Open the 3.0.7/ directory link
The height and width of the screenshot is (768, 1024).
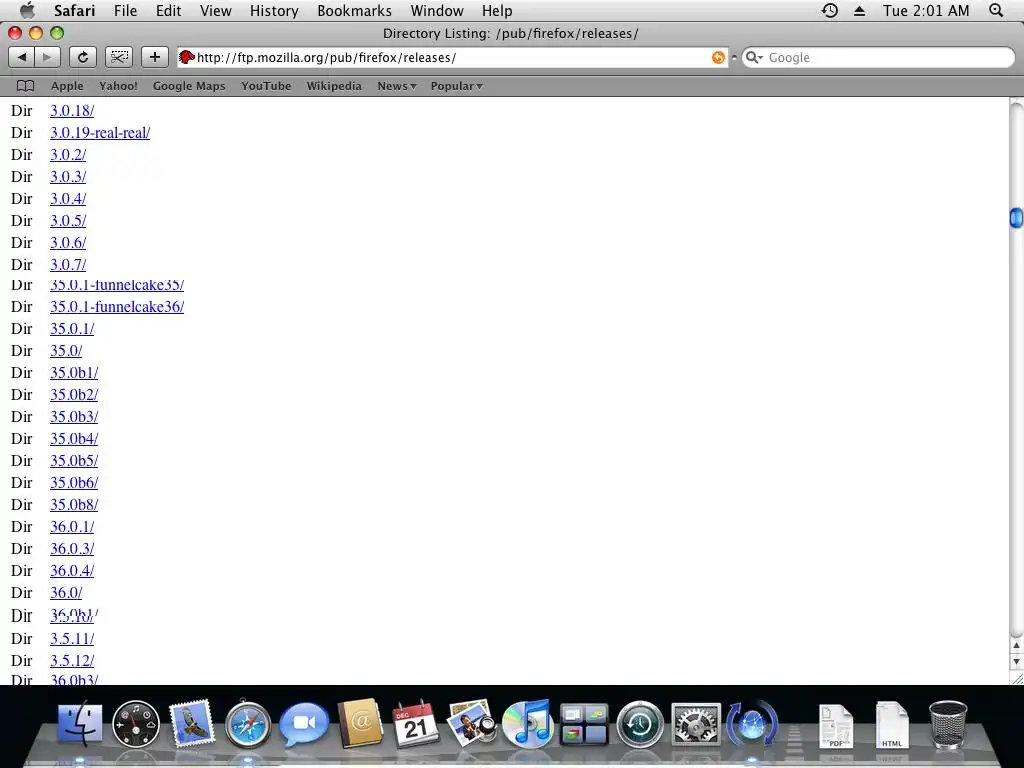click(x=68, y=265)
